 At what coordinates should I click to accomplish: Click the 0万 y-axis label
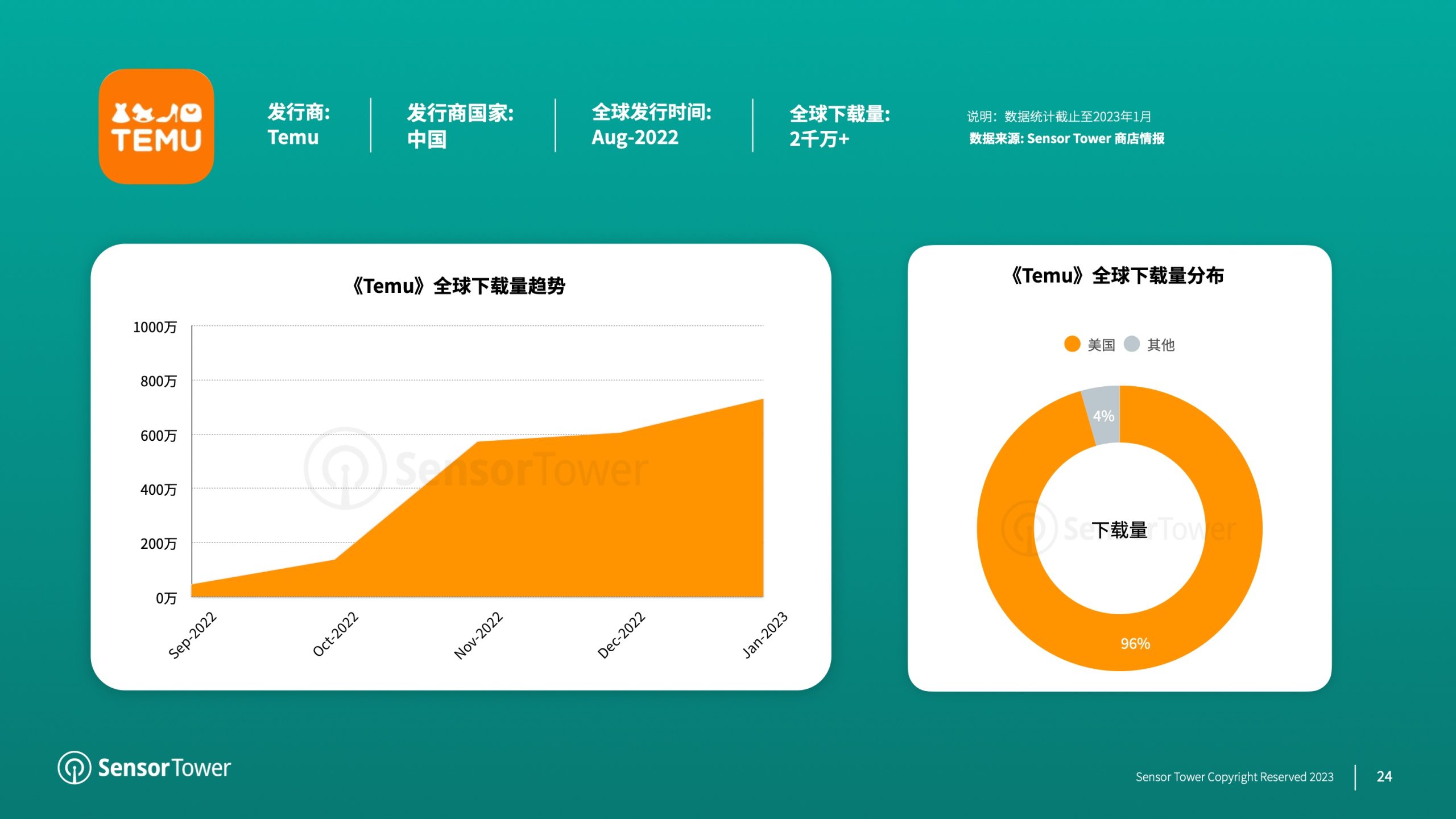[x=166, y=598]
